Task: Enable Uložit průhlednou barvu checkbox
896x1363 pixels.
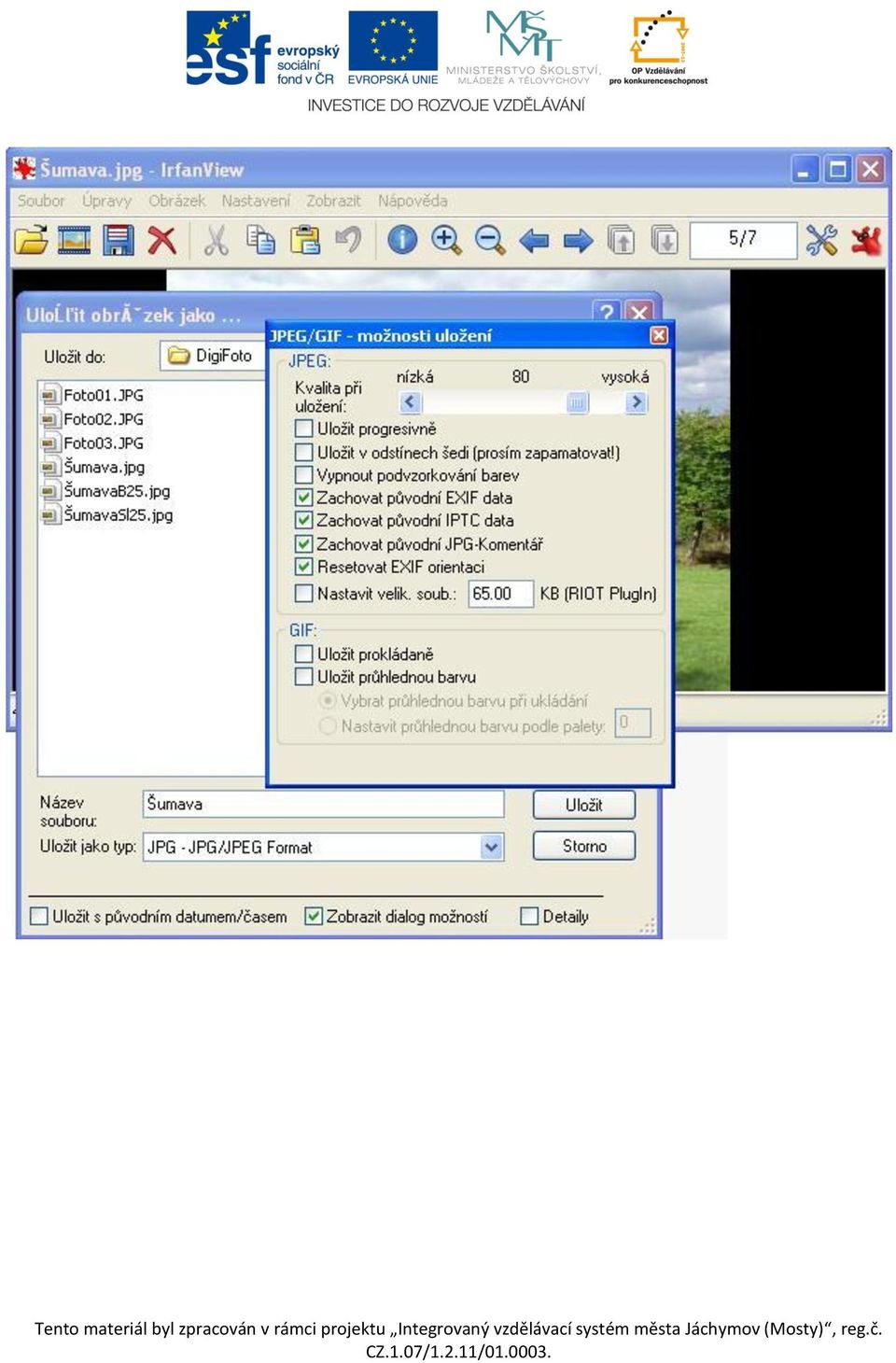Action: [303, 677]
